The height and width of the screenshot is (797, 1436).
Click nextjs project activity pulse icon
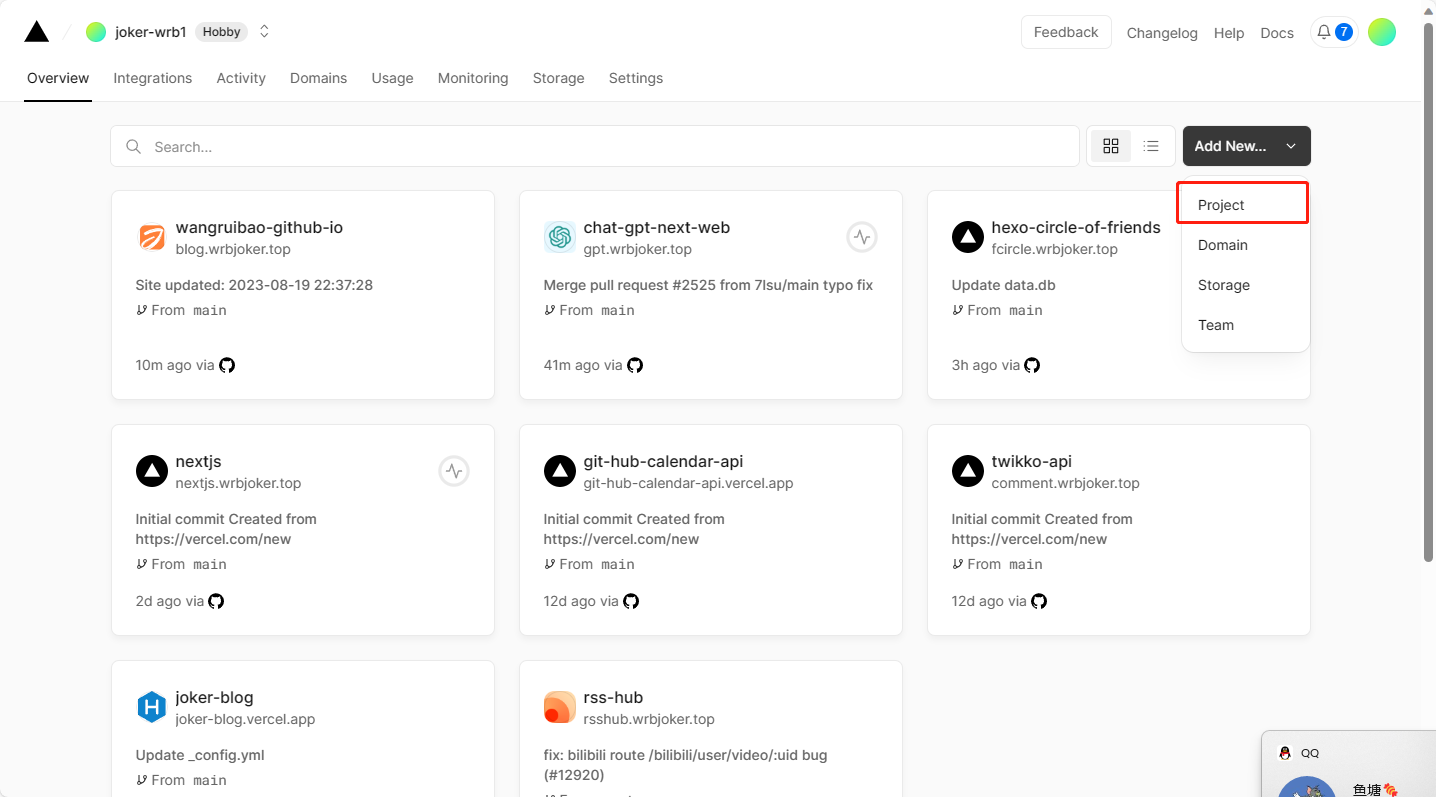click(x=454, y=471)
